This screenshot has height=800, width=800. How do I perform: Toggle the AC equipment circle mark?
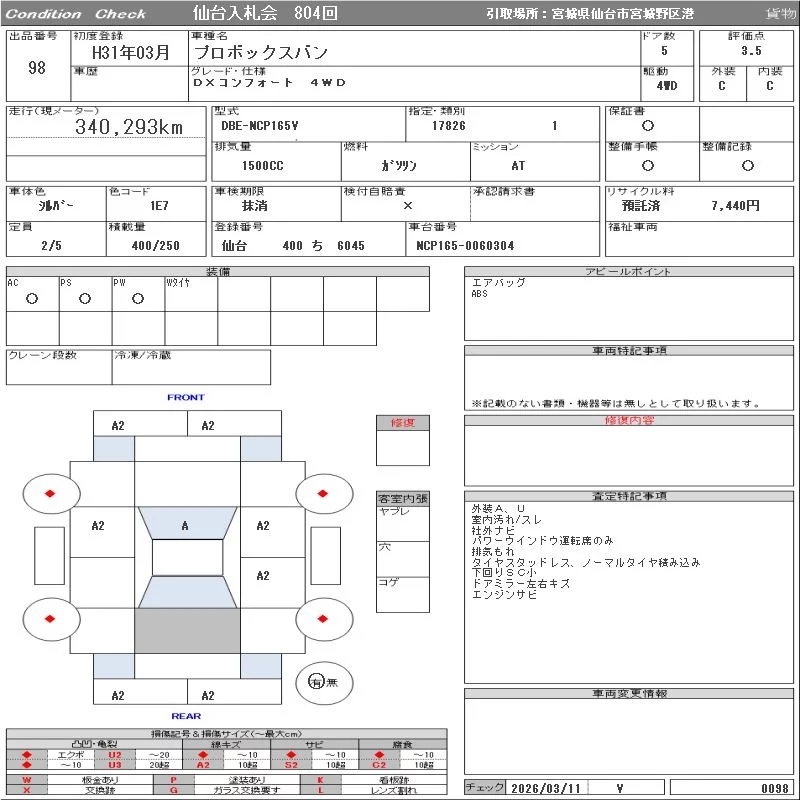[32, 298]
